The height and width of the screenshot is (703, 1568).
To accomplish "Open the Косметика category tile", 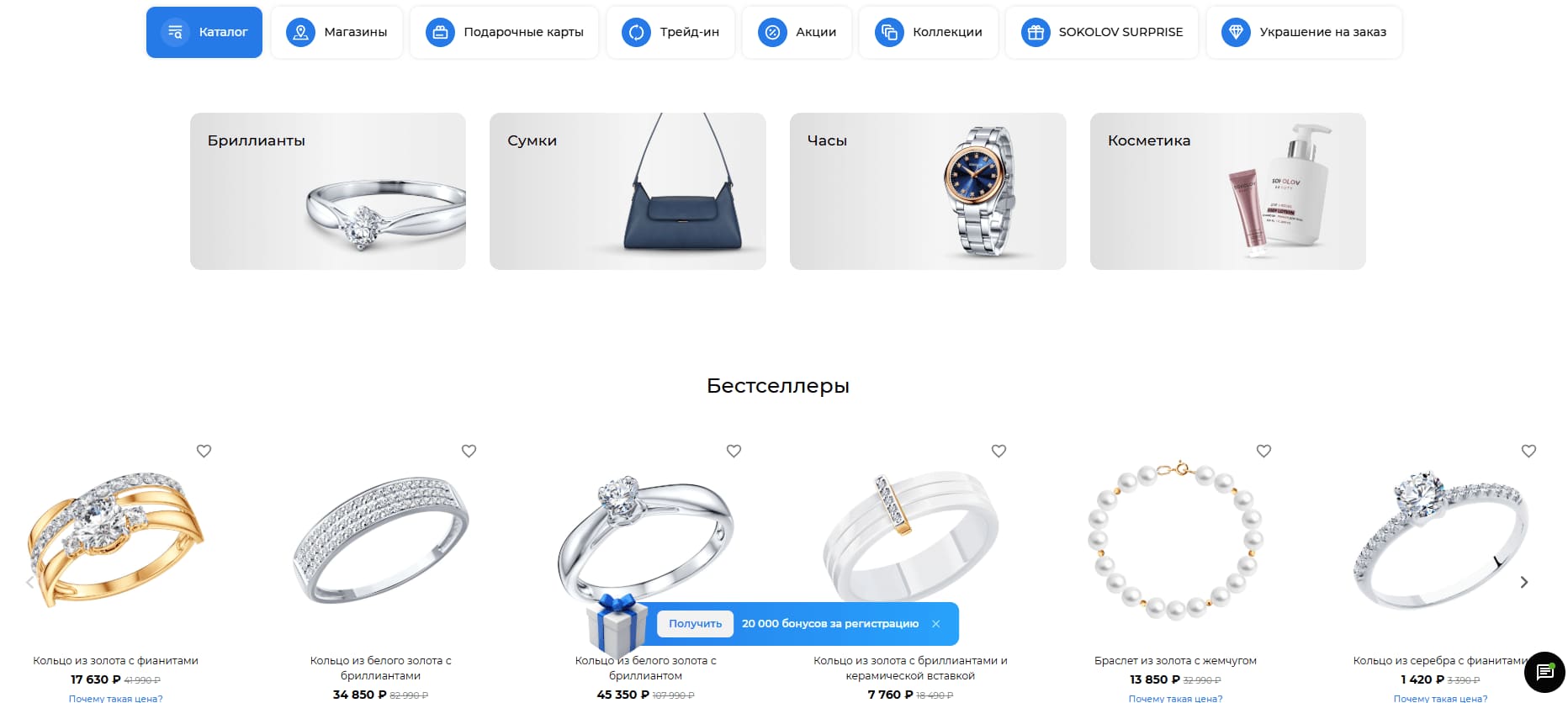I will click(x=1228, y=191).
